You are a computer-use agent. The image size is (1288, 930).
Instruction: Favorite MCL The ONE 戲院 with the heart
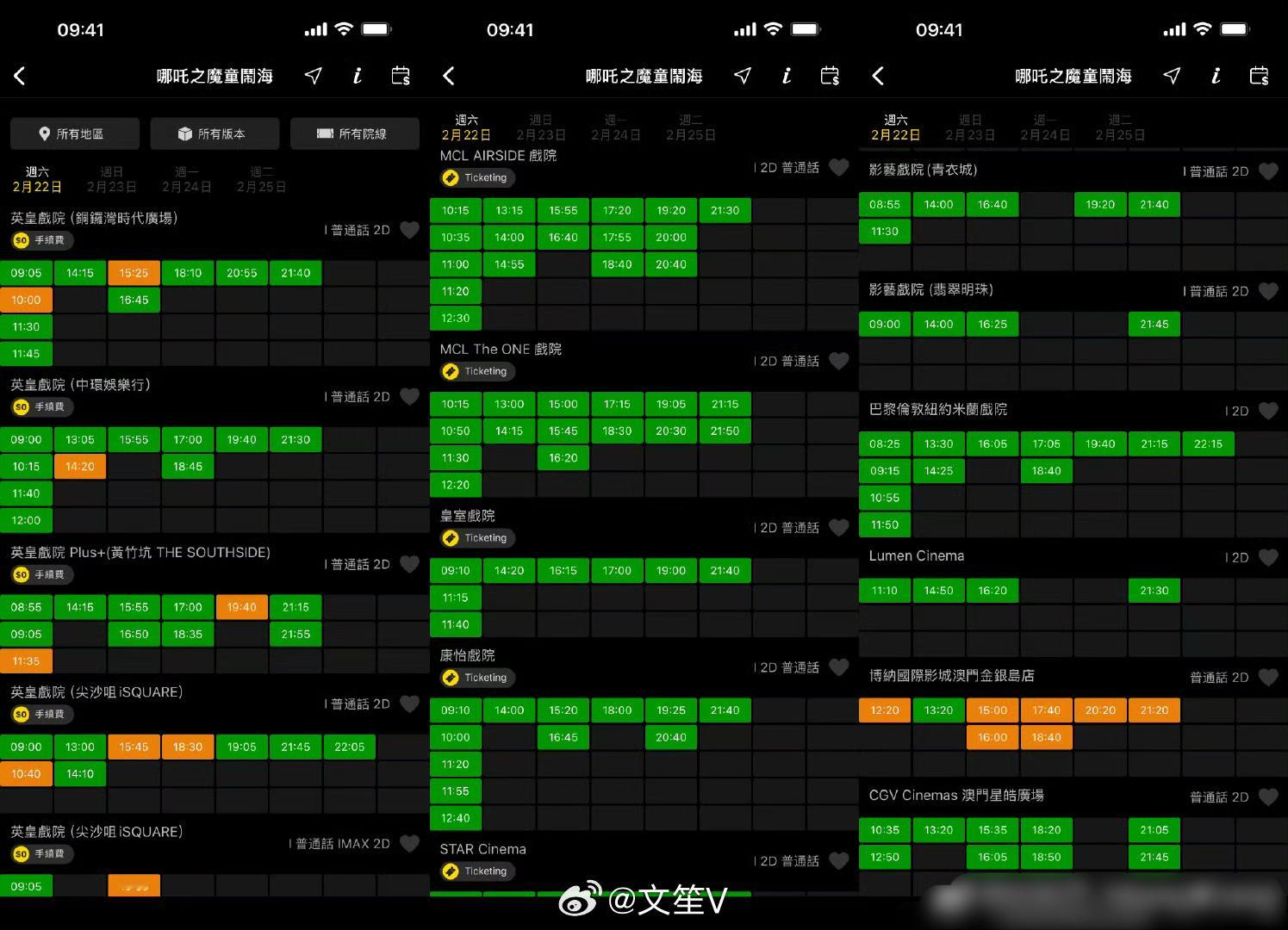pyautogui.click(x=839, y=361)
